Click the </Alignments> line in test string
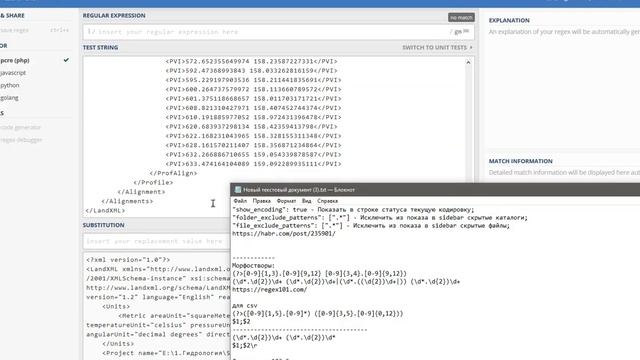 click(x=127, y=201)
